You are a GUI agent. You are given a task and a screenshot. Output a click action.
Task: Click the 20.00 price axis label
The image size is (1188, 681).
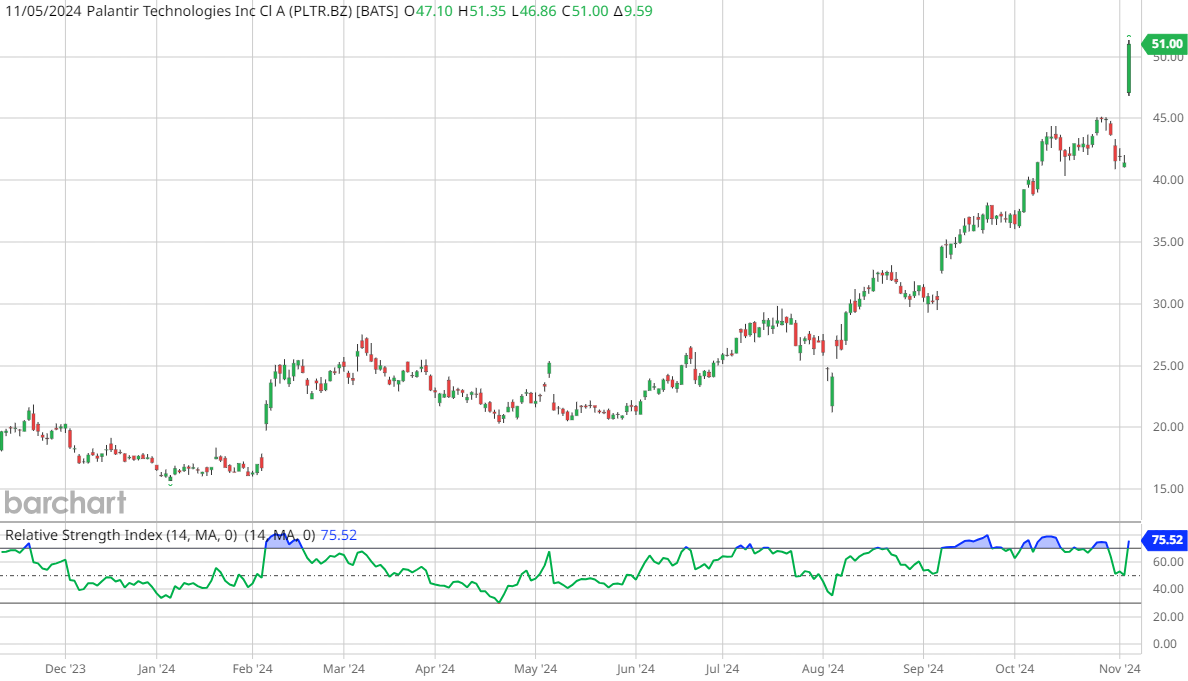coord(1168,427)
